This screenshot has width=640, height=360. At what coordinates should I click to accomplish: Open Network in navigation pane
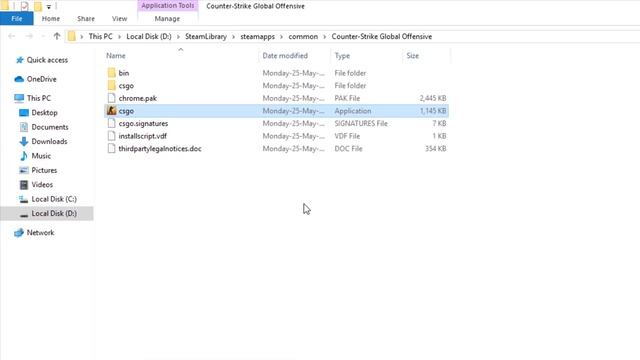tap(40, 233)
